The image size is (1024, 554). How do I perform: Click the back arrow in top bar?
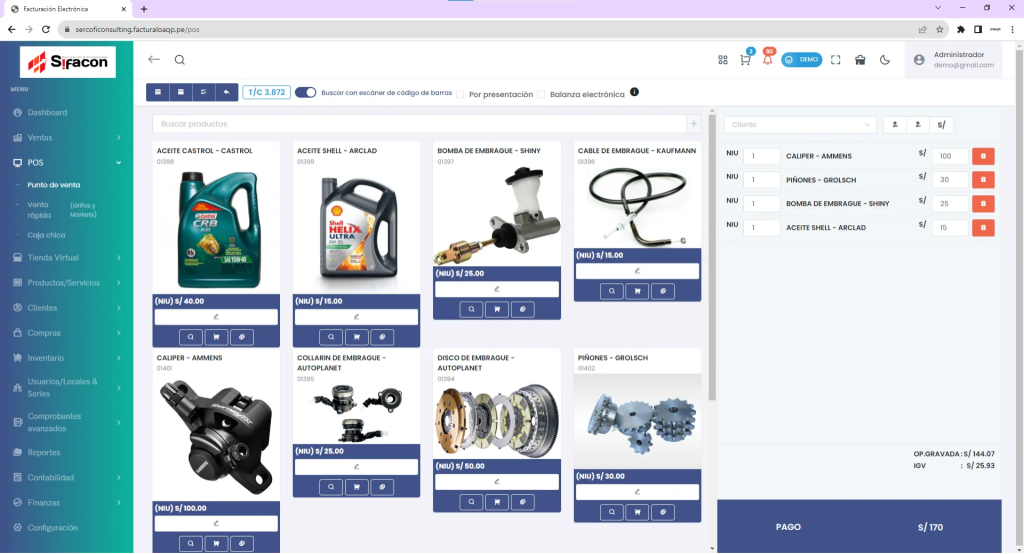pos(154,60)
